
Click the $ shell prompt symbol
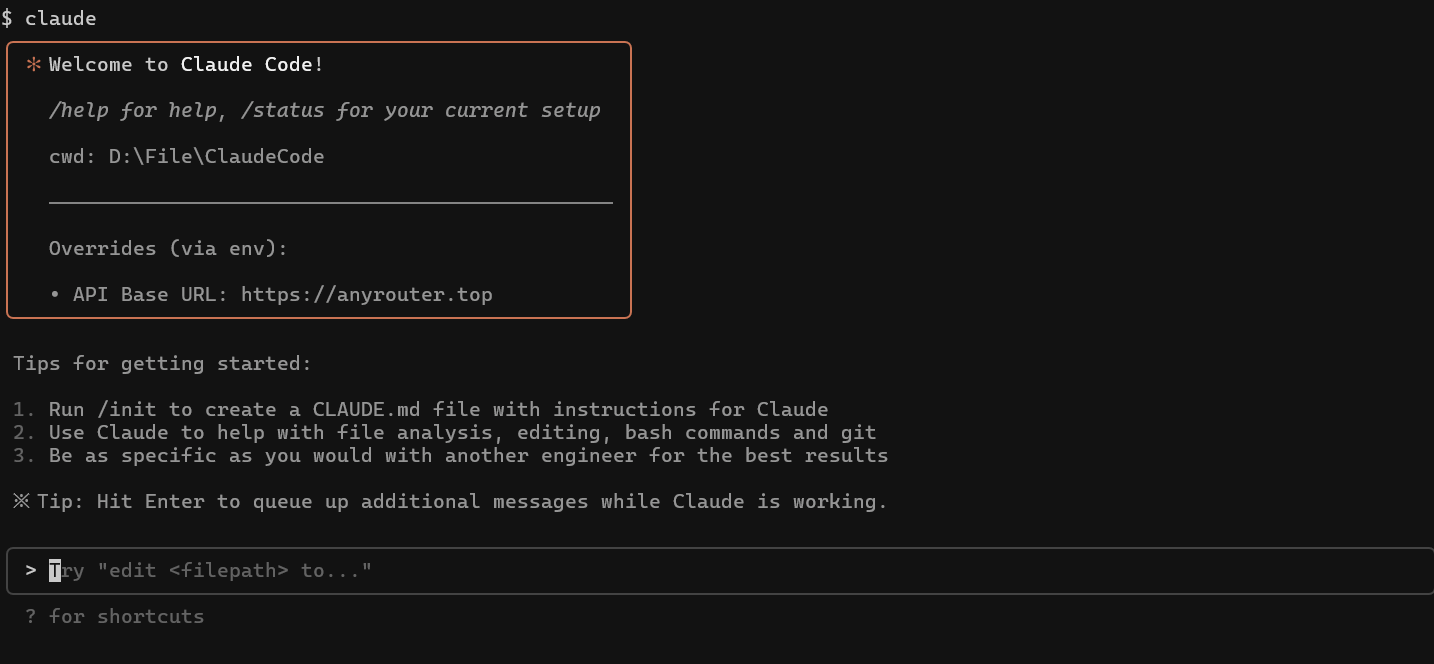(x=7, y=18)
